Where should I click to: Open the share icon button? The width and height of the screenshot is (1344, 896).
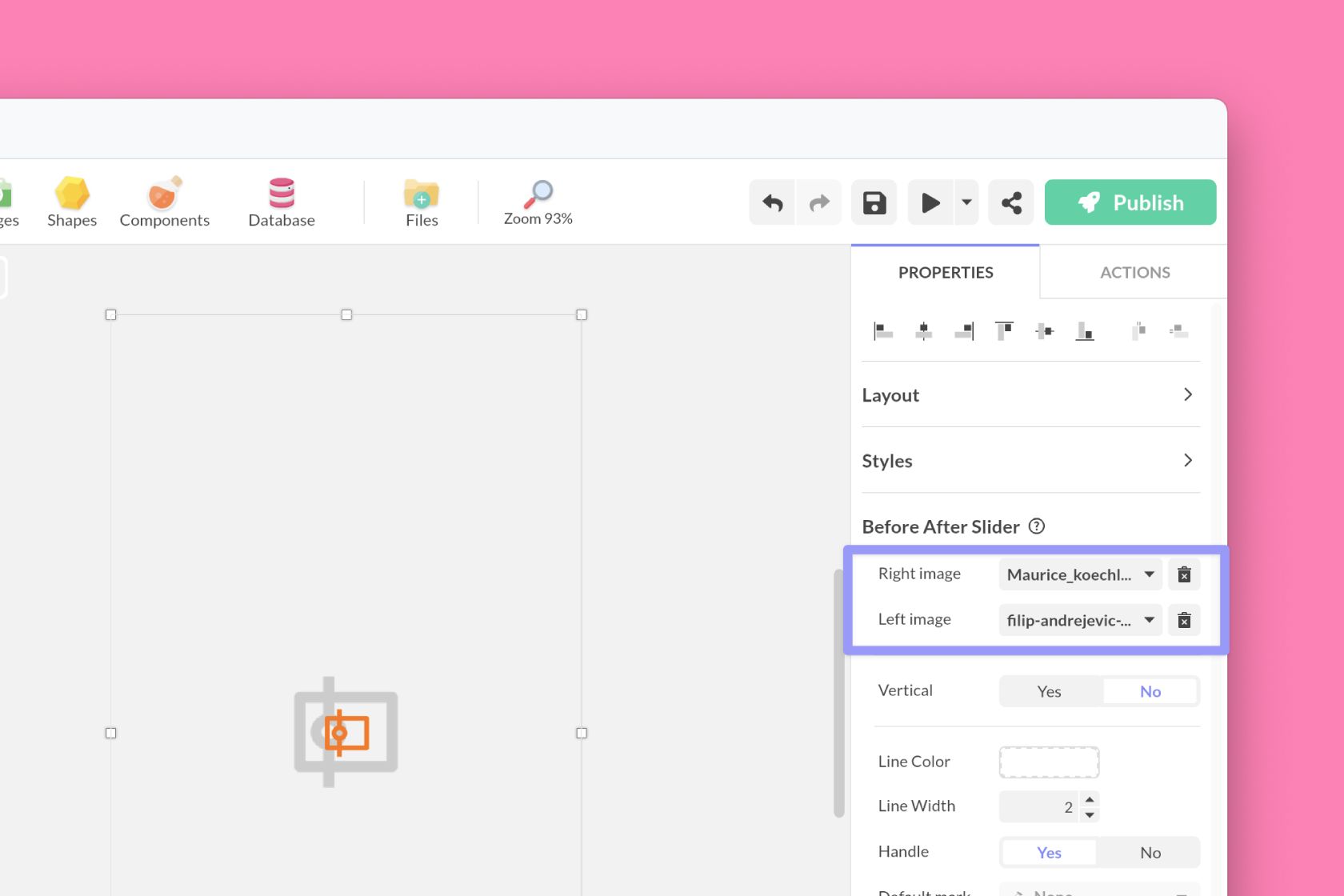[x=1011, y=203]
